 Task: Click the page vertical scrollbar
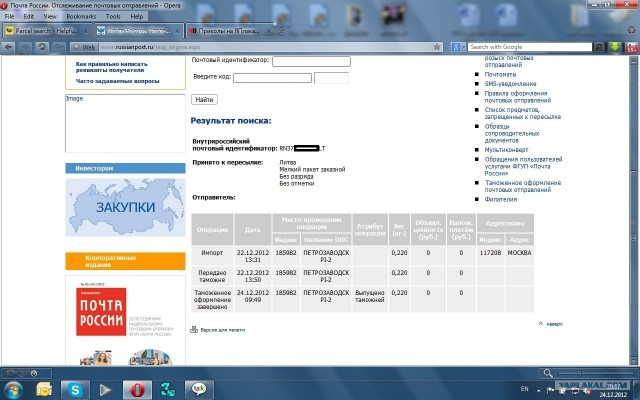click(633, 210)
